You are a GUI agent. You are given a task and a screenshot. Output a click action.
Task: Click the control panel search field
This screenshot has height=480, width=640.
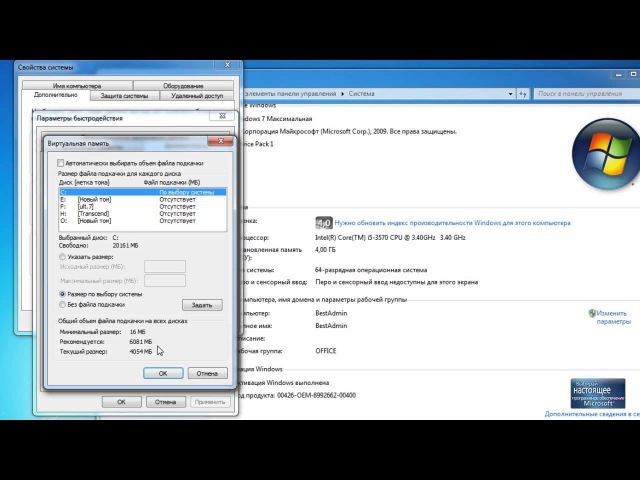click(x=587, y=93)
